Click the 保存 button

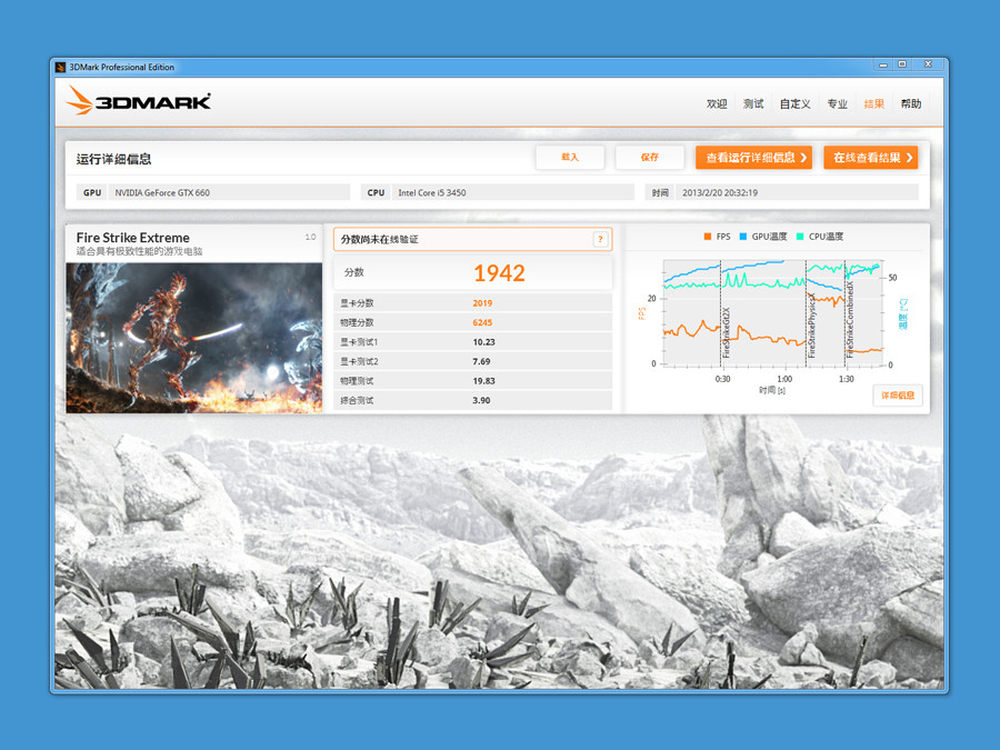point(649,158)
